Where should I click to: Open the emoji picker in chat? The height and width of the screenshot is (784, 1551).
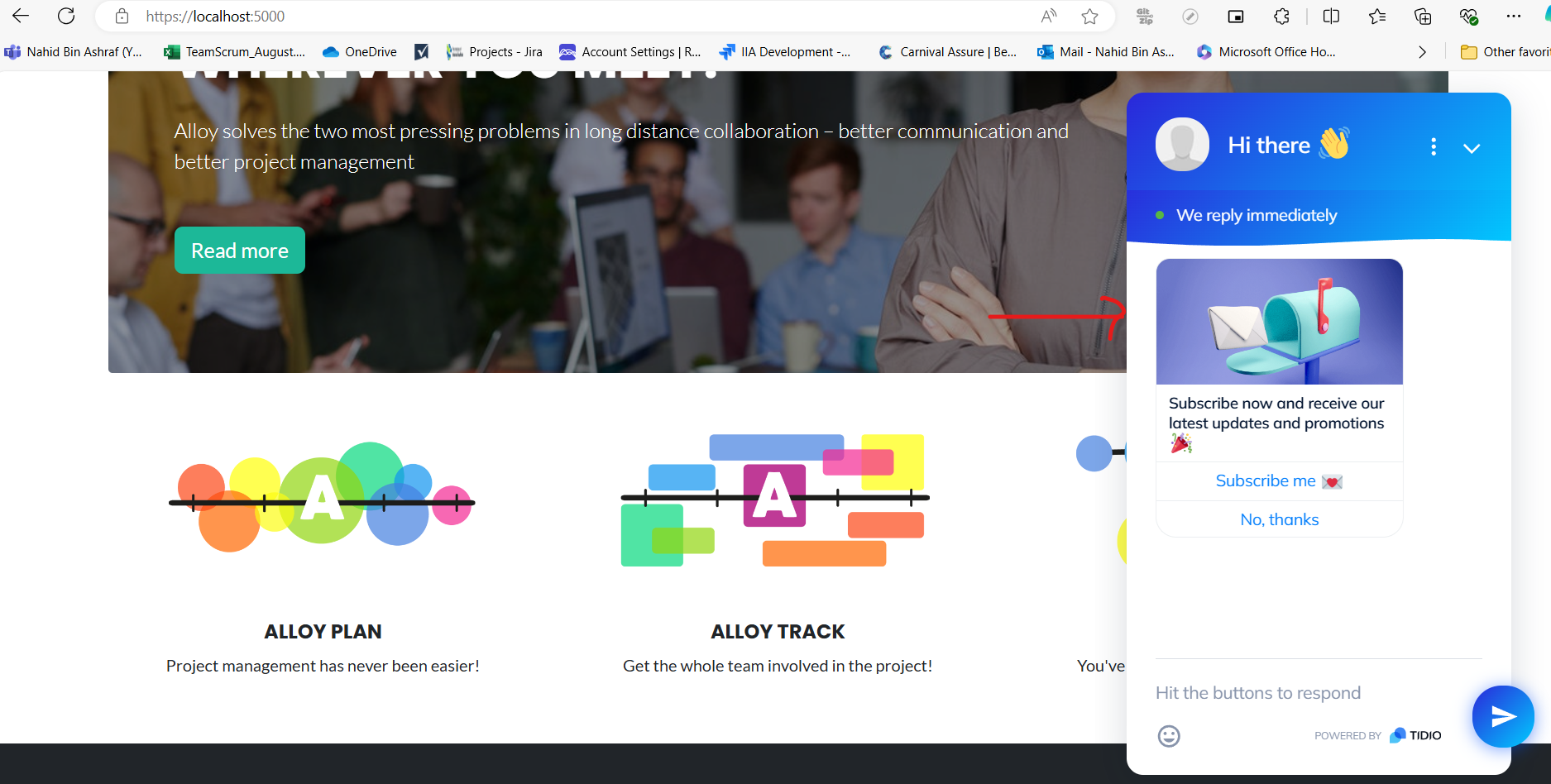point(1168,736)
